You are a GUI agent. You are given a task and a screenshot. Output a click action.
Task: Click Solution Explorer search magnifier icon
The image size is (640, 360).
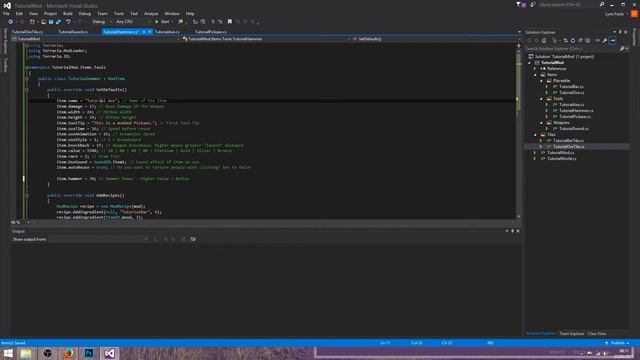coord(622,49)
